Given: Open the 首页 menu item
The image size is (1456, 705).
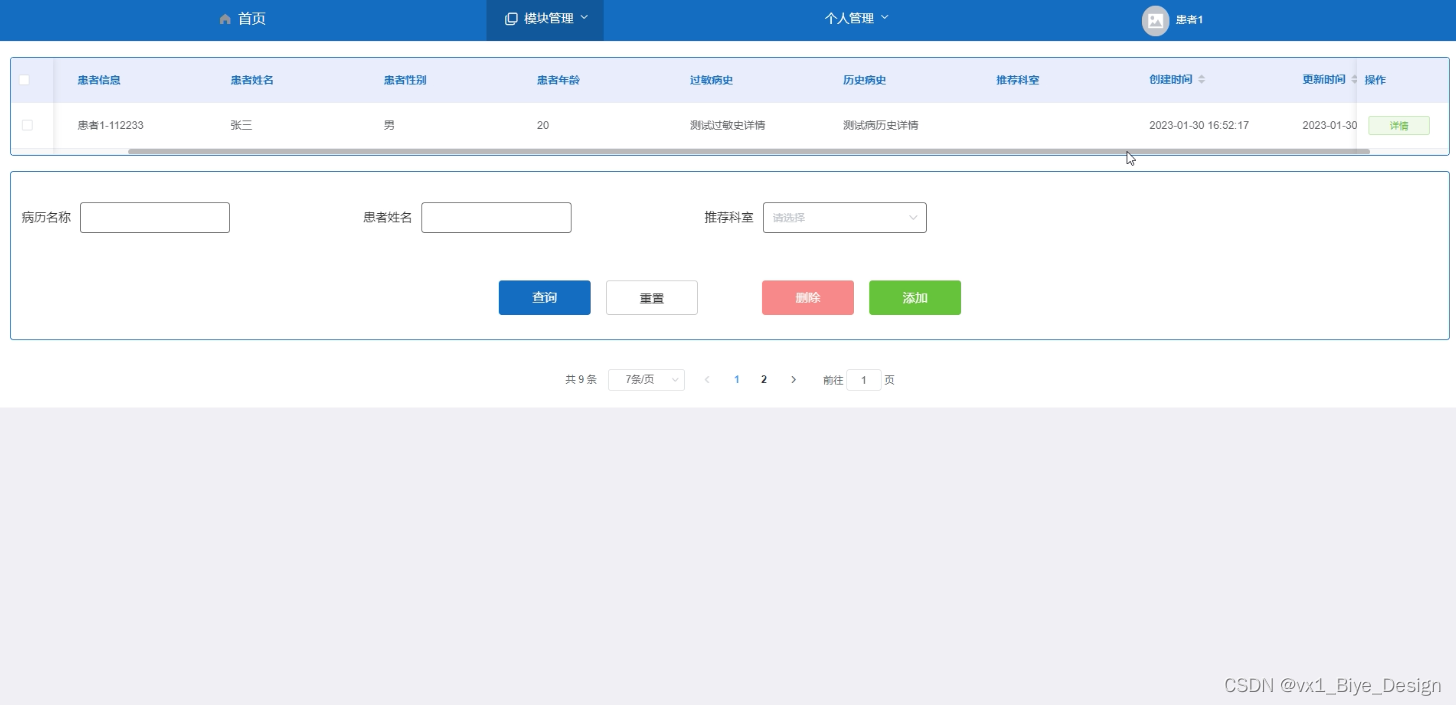Looking at the screenshot, I should point(242,19).
